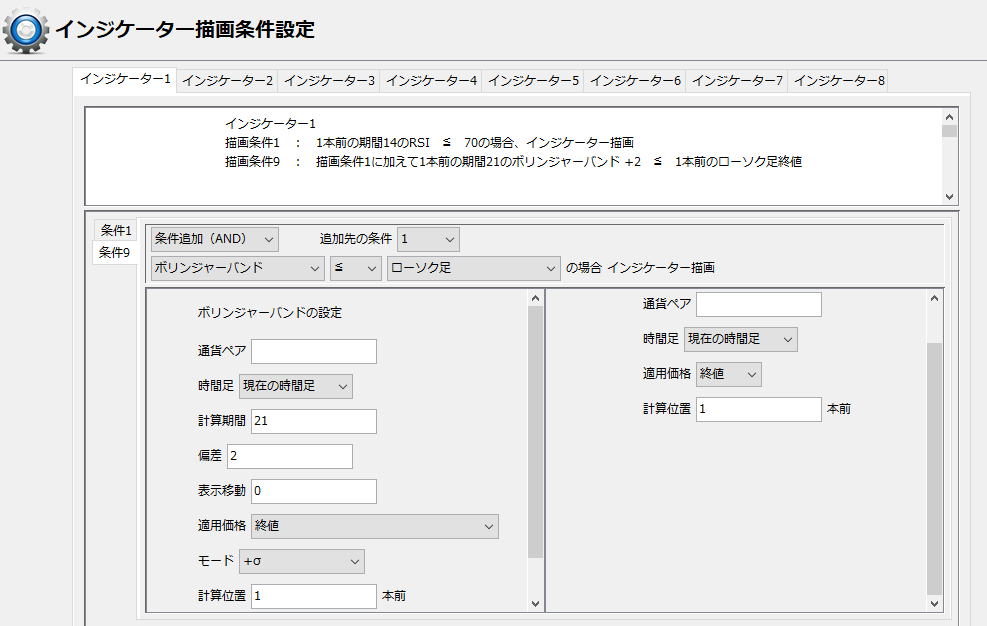Image resolution: width=987 pixels, height=626 pixels.
Task: Open the インジケーター5 tab
Action: 532,80
